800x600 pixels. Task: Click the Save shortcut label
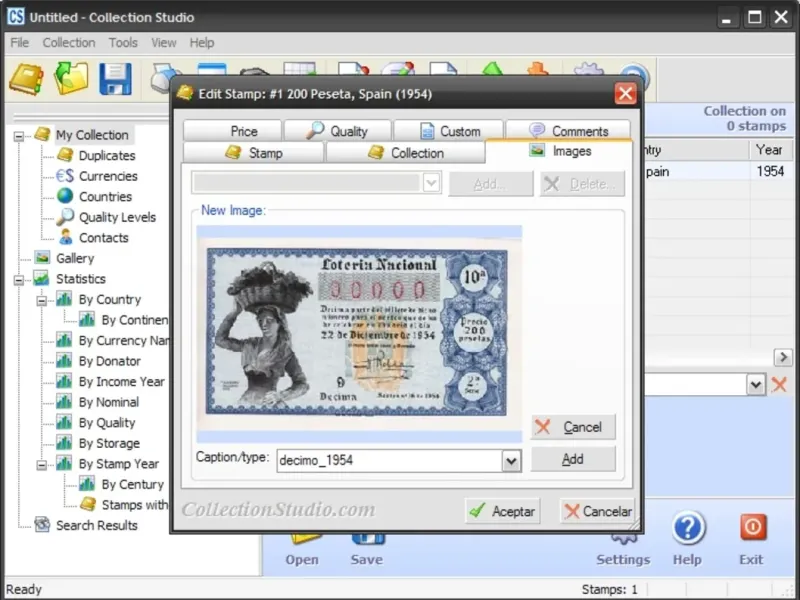(366, 560)
